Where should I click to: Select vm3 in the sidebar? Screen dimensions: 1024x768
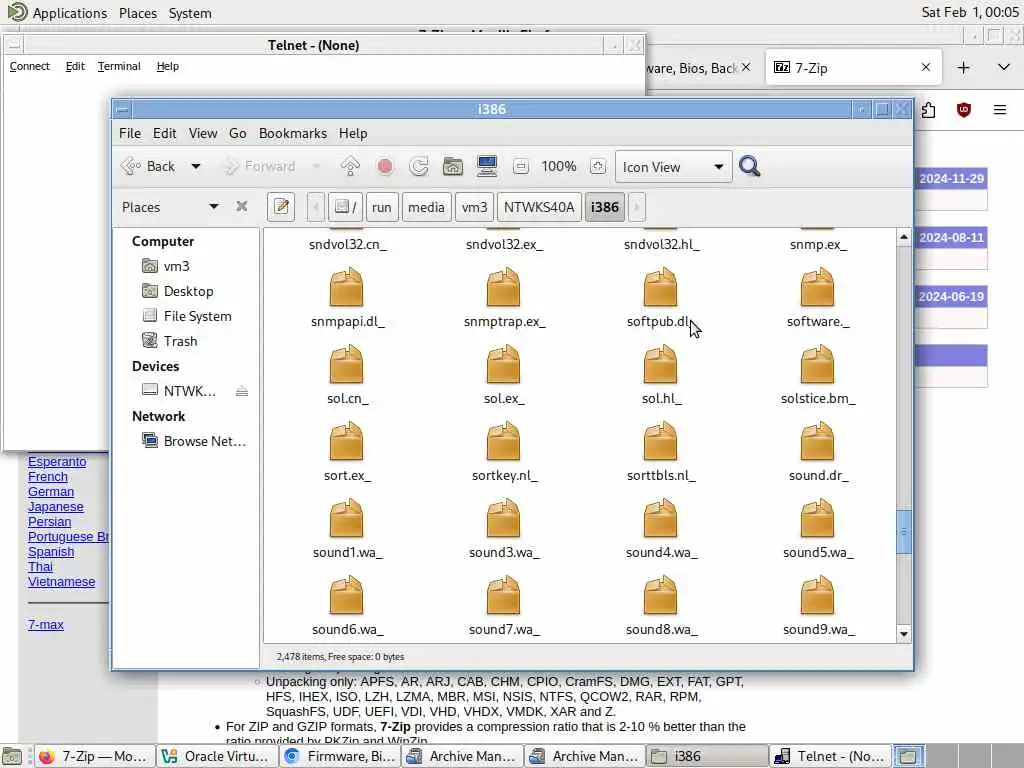(x=176, y=266)
